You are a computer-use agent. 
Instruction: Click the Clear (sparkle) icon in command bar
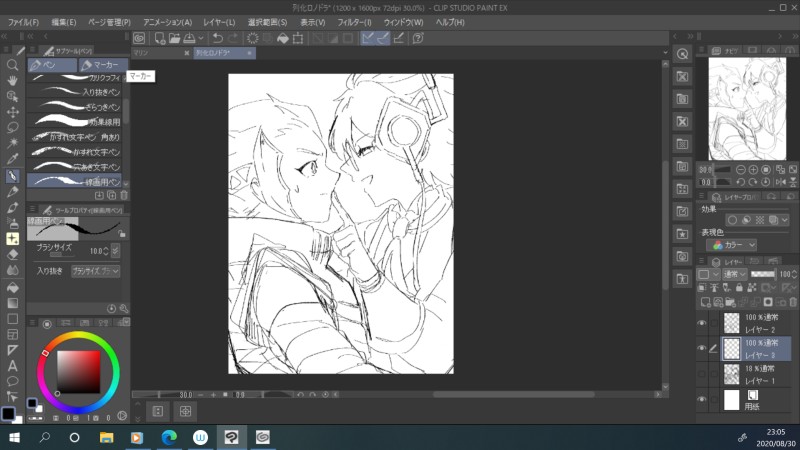[253, 38]
